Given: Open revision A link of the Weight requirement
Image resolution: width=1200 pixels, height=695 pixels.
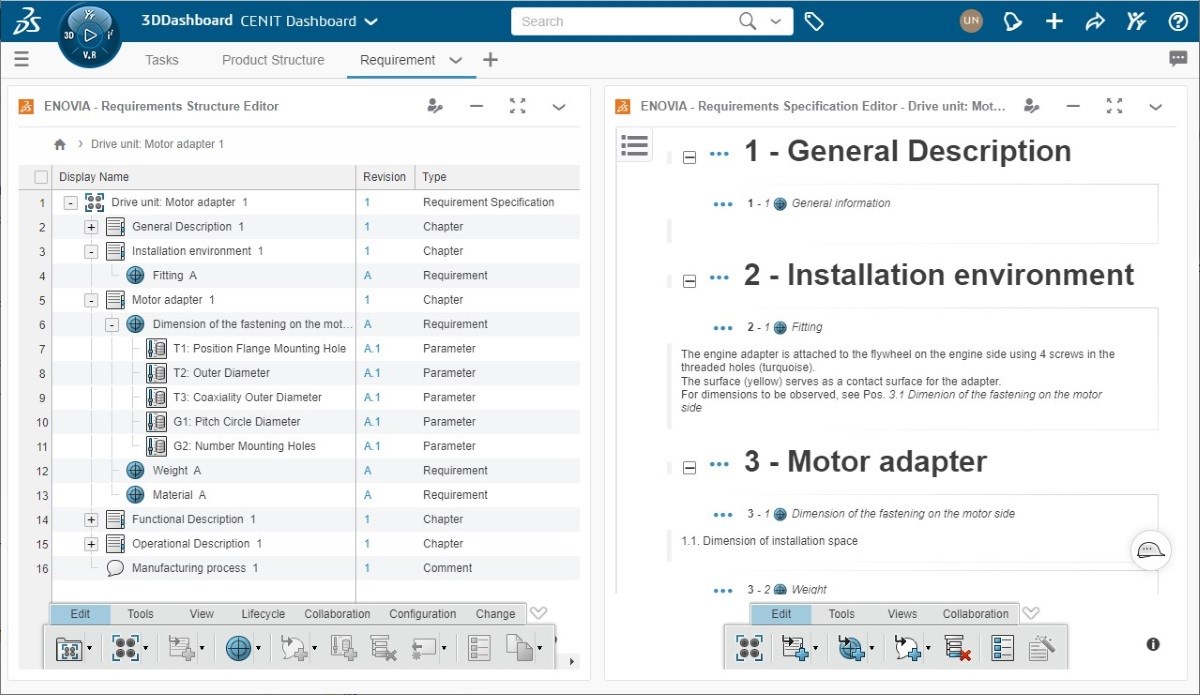Looking at the screenshot, I should coord(368,471).
